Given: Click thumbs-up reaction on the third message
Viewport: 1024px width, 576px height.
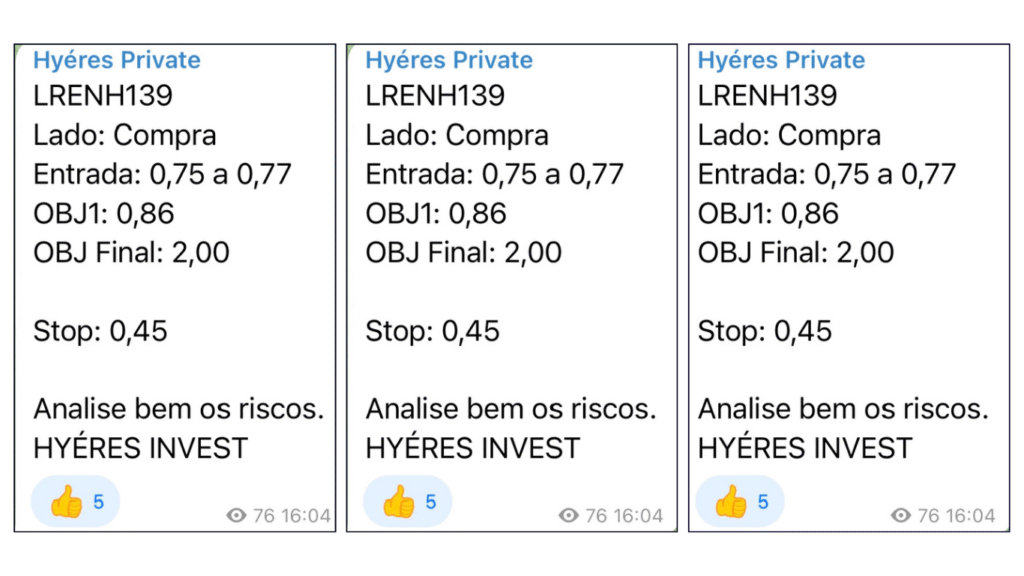Looking at the screenshot, I should [731, 502].
